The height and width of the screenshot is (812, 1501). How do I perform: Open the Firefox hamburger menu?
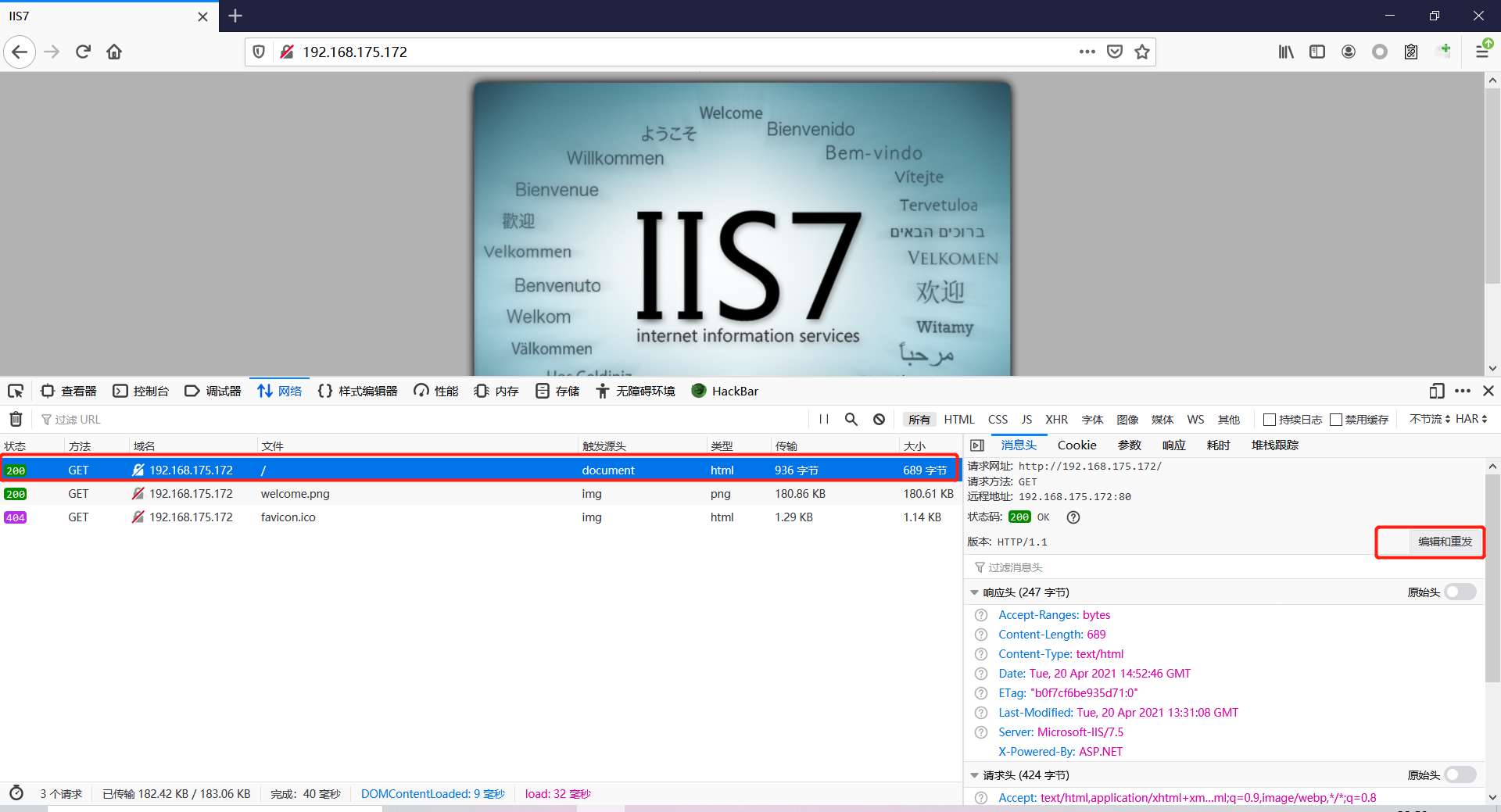point(1482,52)
